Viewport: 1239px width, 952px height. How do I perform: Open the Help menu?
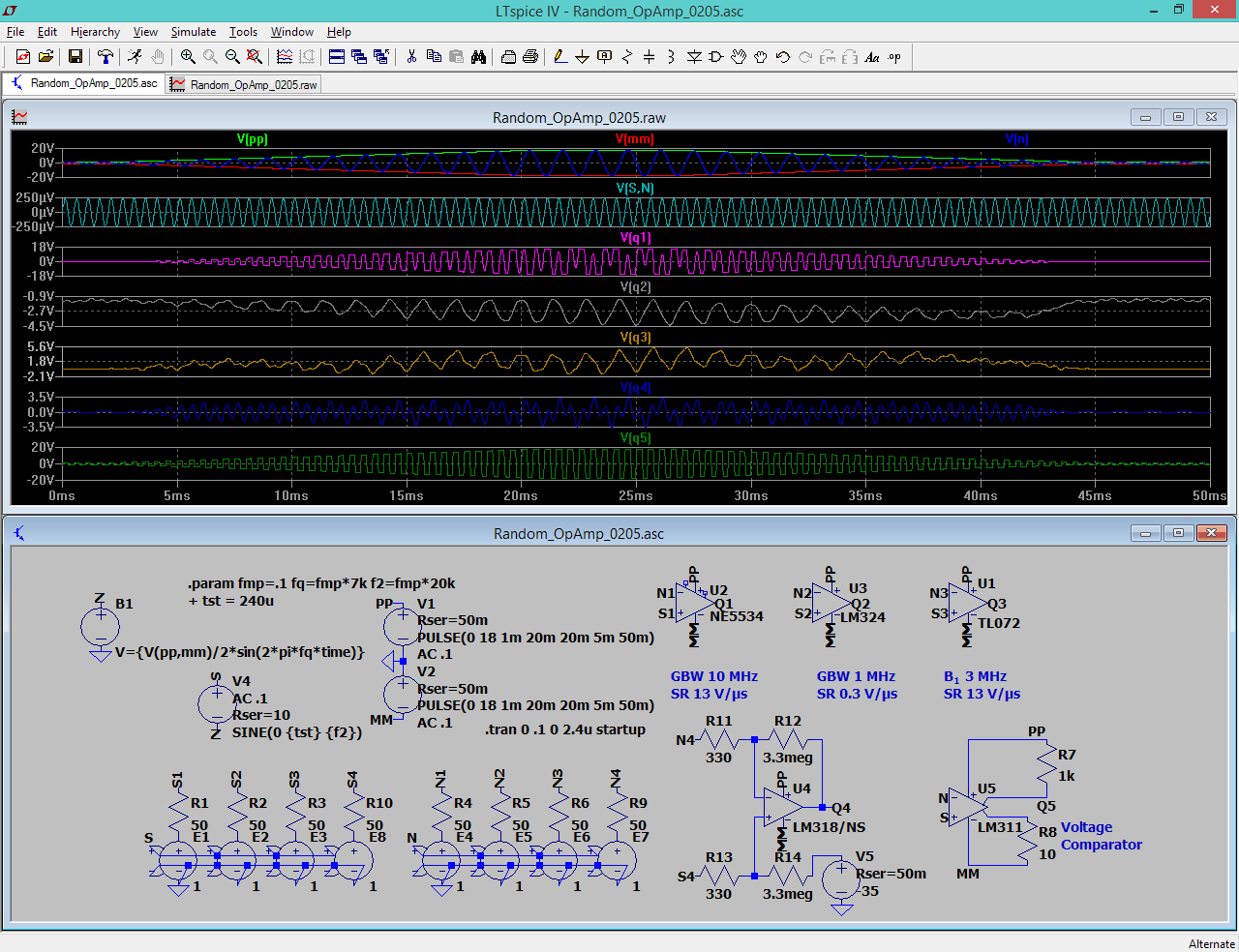pos(339,32)
